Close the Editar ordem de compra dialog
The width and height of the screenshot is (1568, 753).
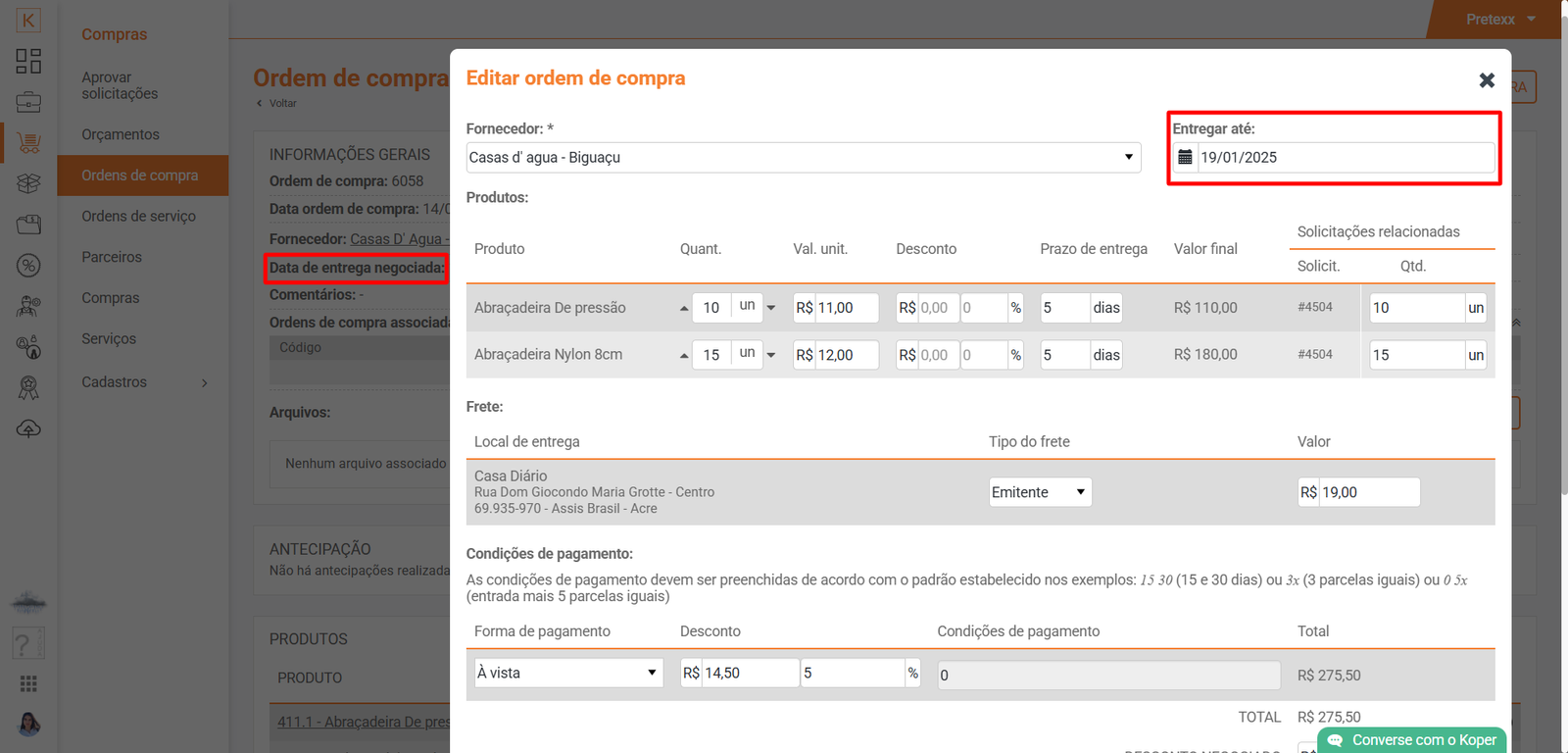coord(1486,80)
